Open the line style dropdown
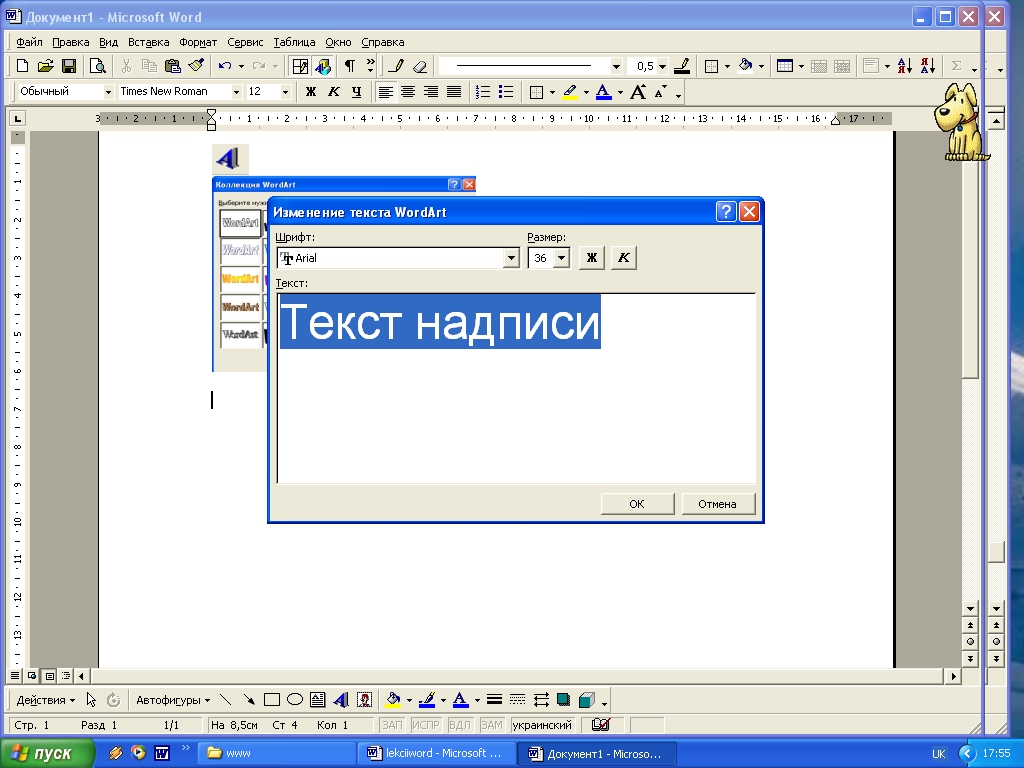The width and height of the screenshot is (1024, 768). point(616,66)
